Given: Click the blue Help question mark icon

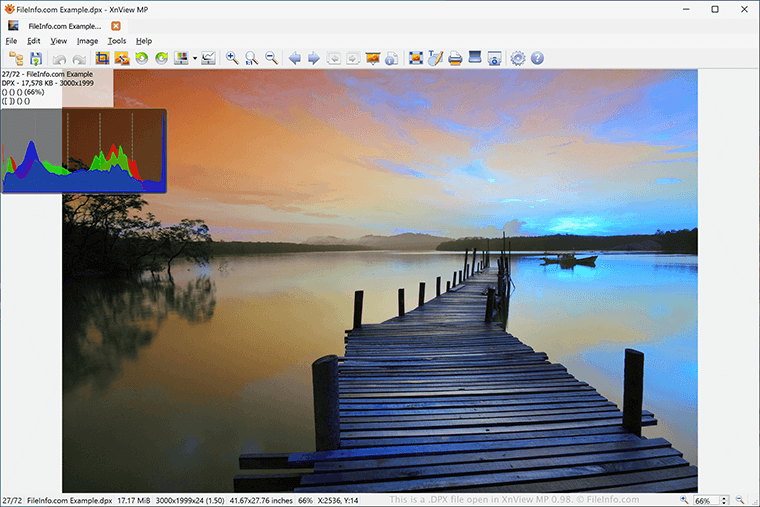Looking at the screenshot, I should click(x=537, y=59).
